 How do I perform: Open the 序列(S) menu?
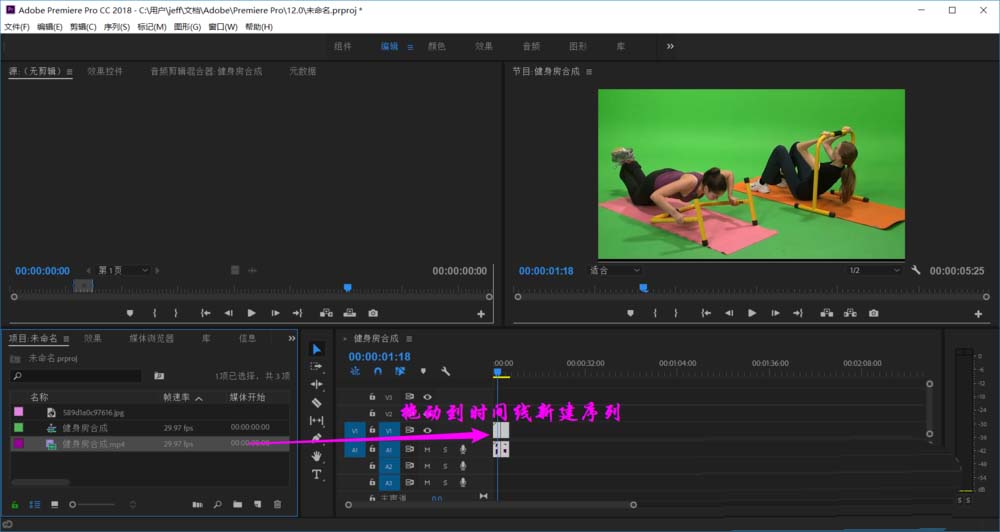click(117, 27)
